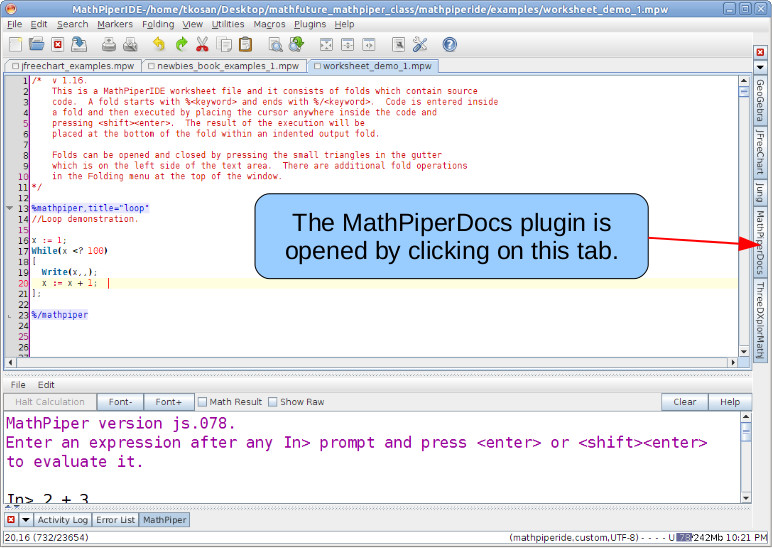Open Find with the magnifier icon

(275, 45)
